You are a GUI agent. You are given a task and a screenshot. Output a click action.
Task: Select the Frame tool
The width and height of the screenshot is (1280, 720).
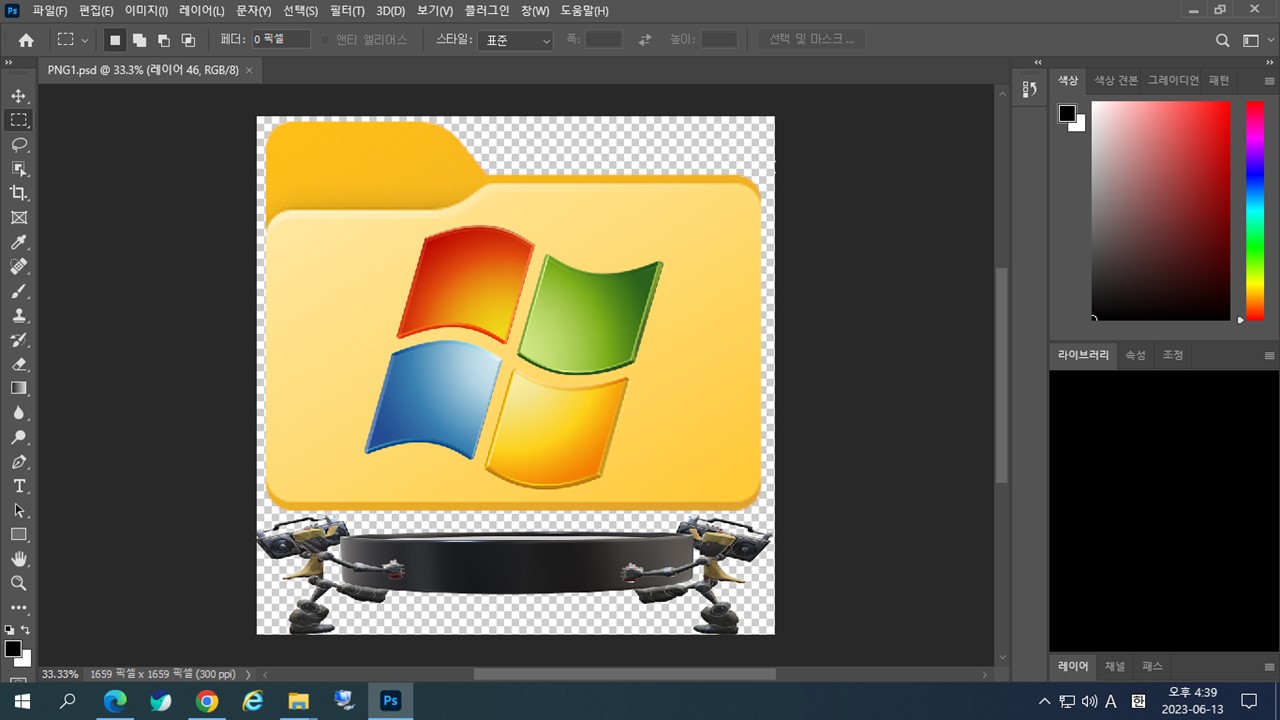click(x=19, y=218)
